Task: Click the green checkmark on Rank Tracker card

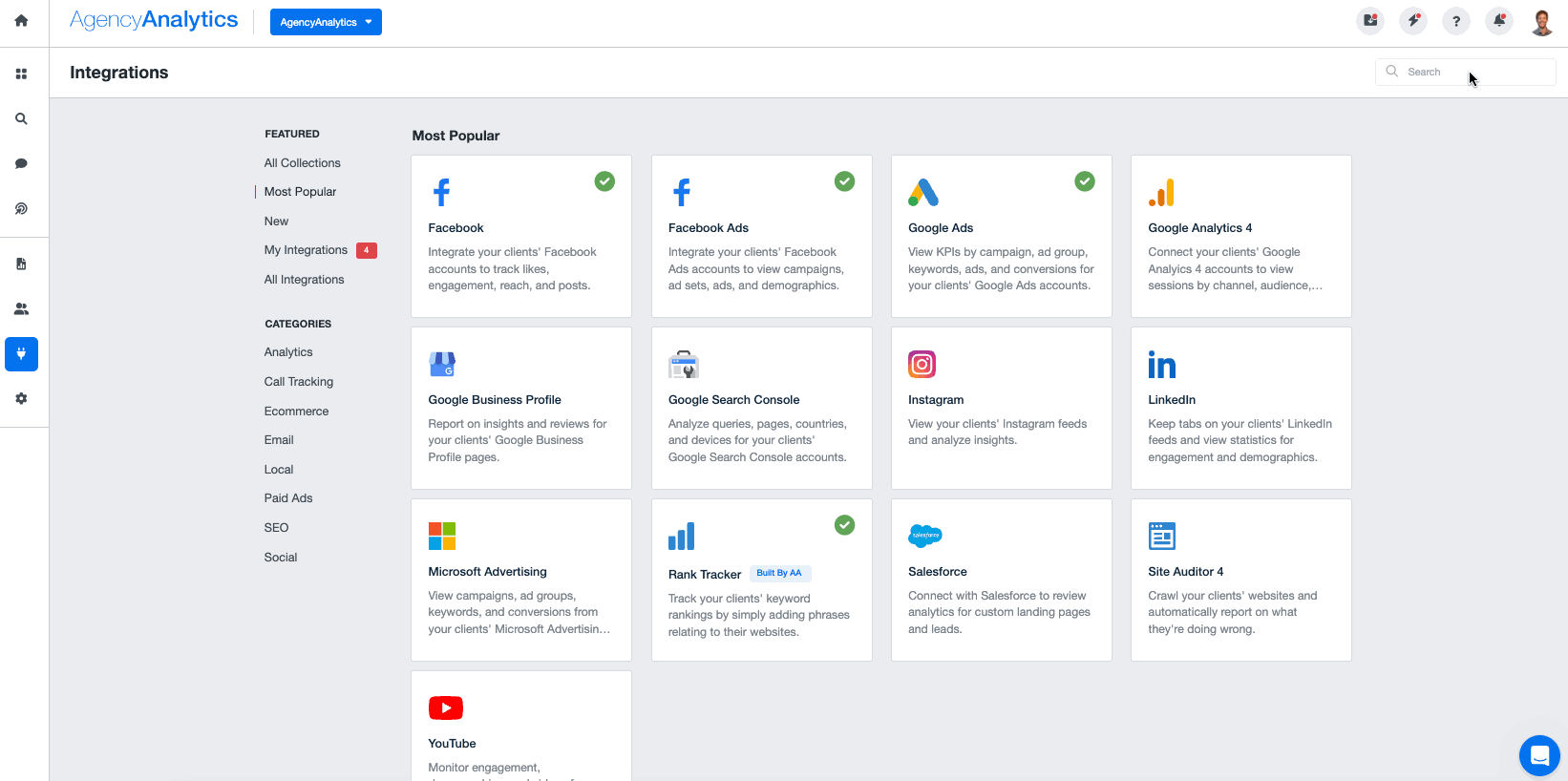Action: pos(844,525)
